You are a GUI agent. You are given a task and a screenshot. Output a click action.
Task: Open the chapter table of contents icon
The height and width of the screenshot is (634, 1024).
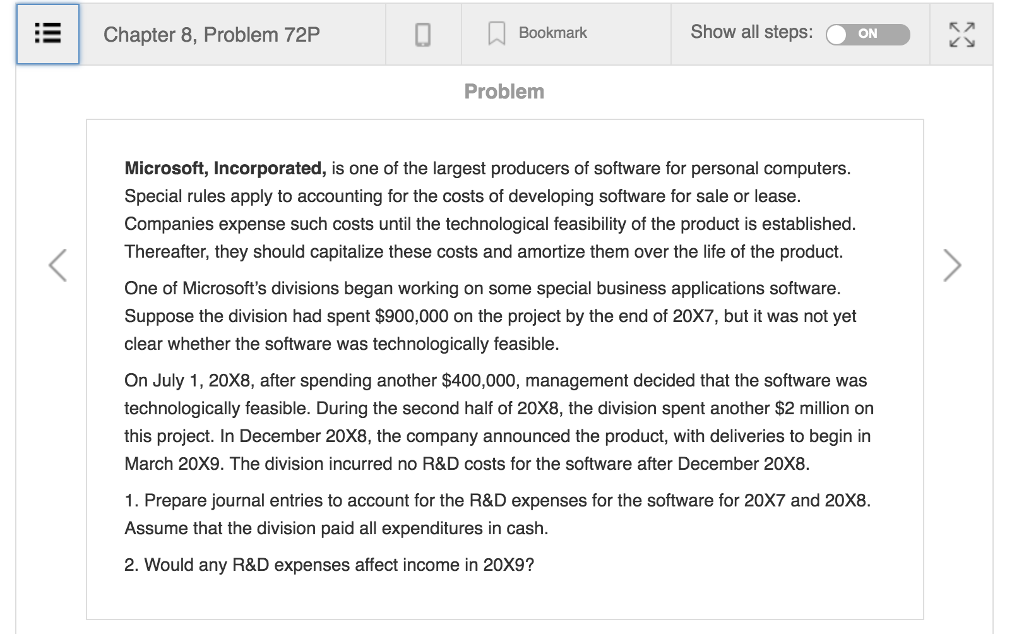(47, 33)
